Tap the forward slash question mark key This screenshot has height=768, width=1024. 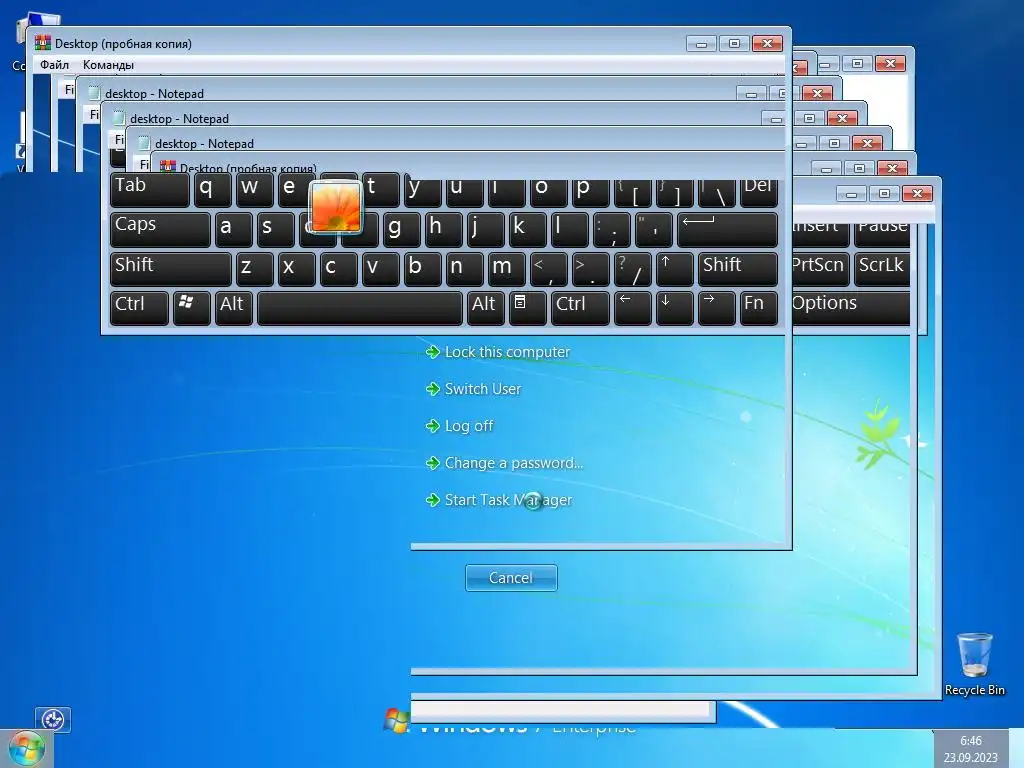[x=632, y=269]
